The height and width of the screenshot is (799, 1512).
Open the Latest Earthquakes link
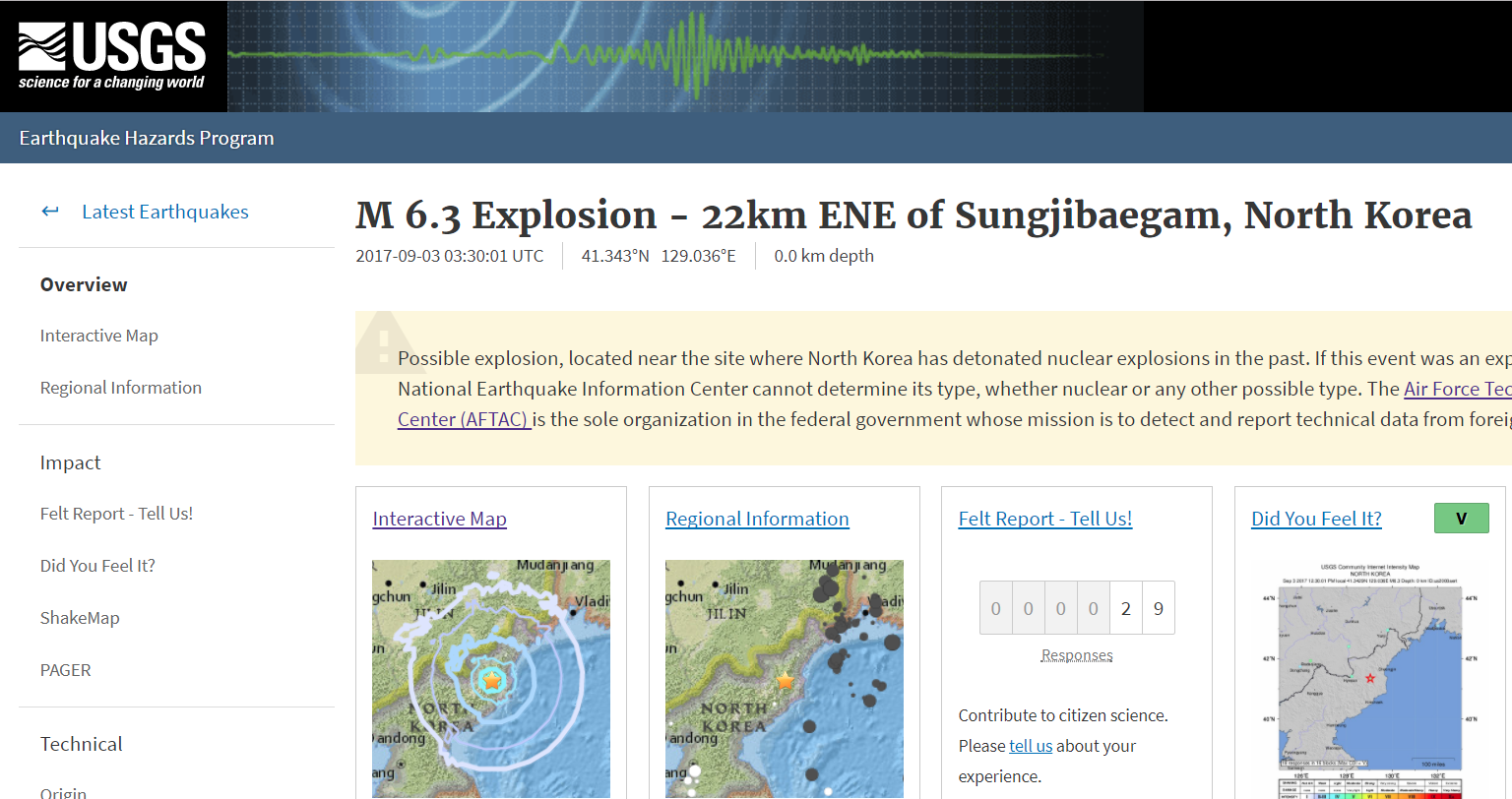164,212
